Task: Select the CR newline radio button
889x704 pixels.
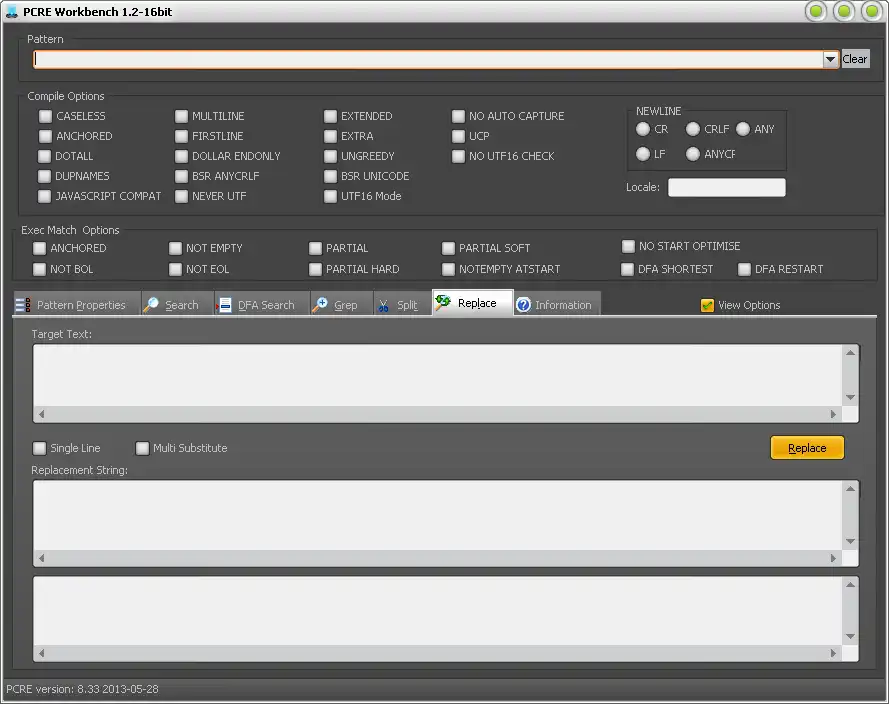Action: pos(643,129)
